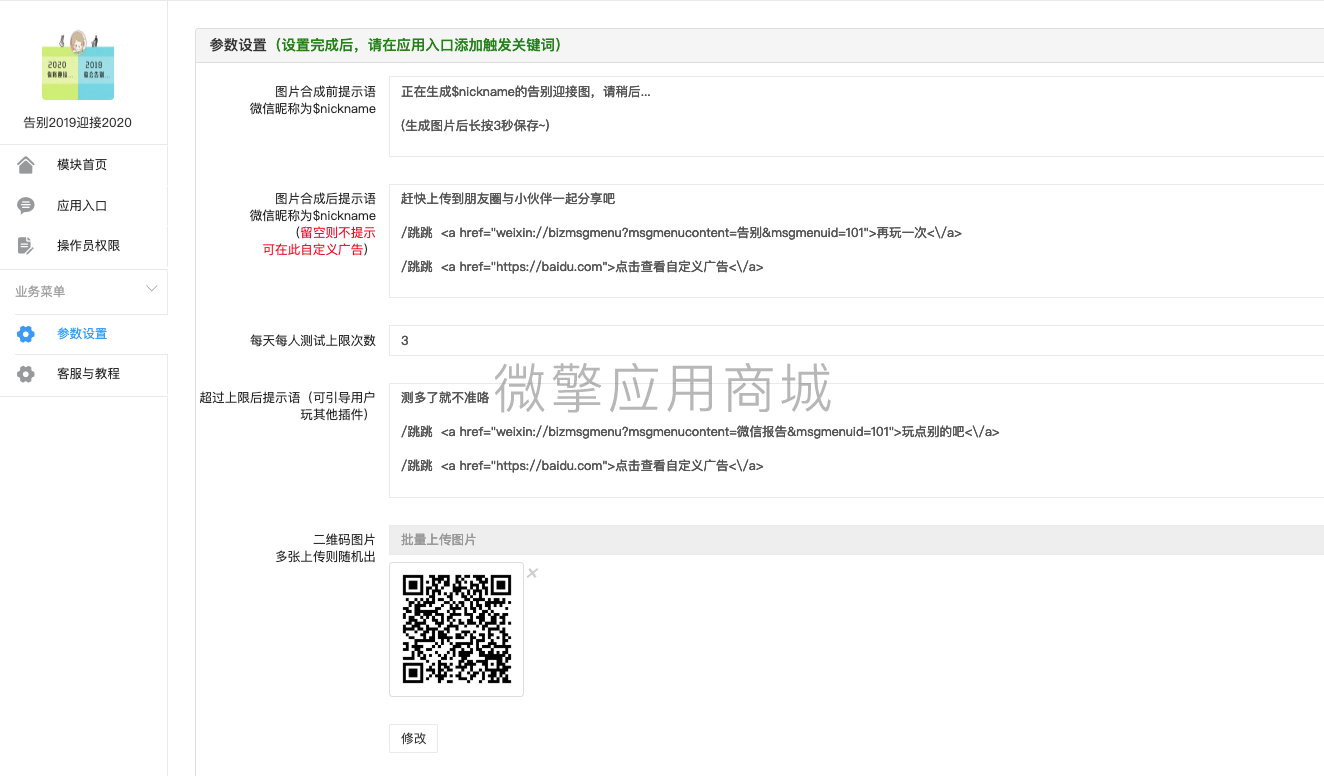Viewport: 1324px width, 776px height.
Task: Click the 批量上传图片 upload field
Action: 856,540
